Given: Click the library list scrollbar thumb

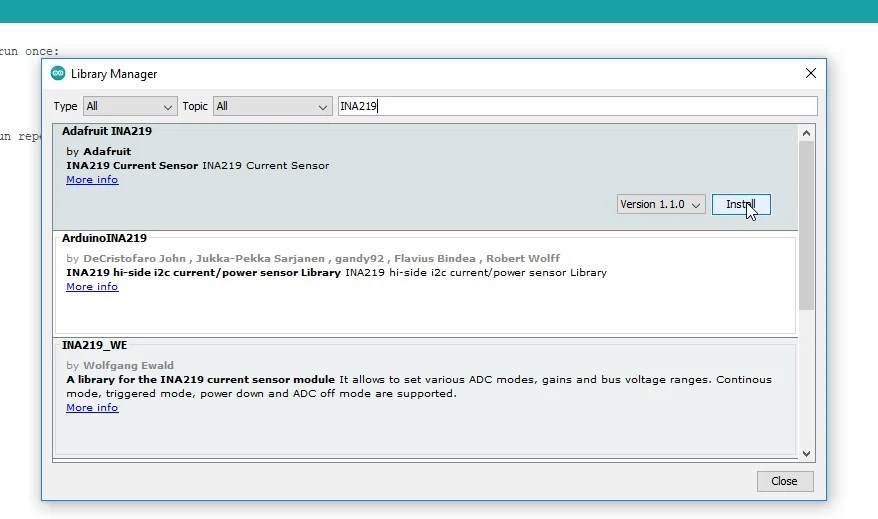Looking at the screenshot, I should [806, 225].
